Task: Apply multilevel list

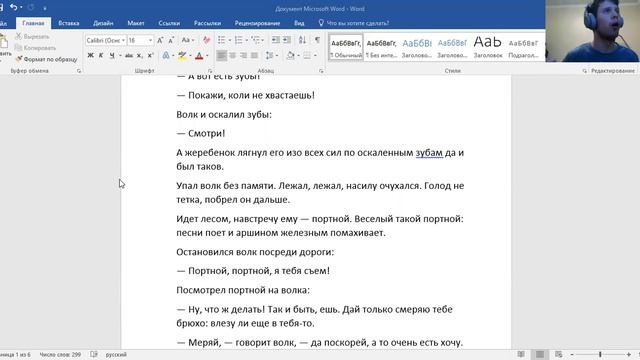Action: pyautogui.click(x=256, y=40)
